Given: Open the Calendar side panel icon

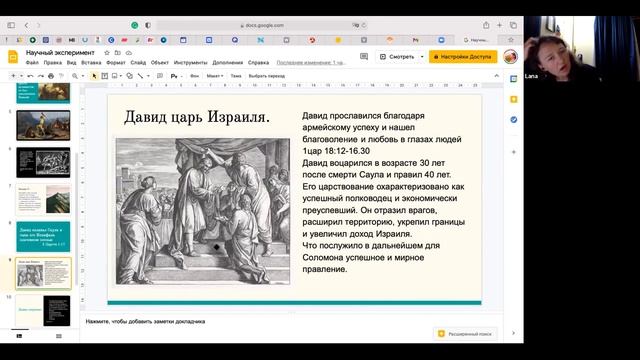Looking at the screenshot, I should click(514, 79).
